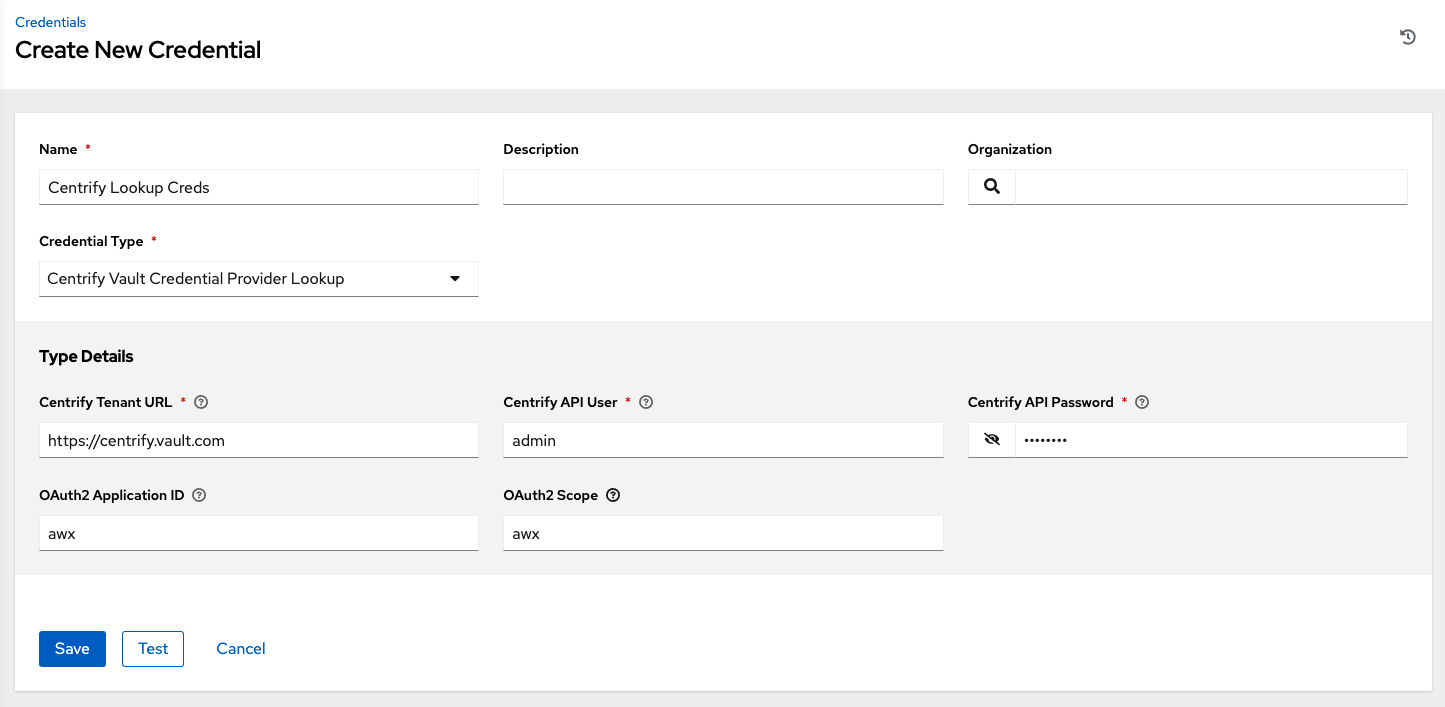The image size is (1445, 707).
Task: Edit the Centrify Tenant URL value
Action: click(x=258, y=439)
